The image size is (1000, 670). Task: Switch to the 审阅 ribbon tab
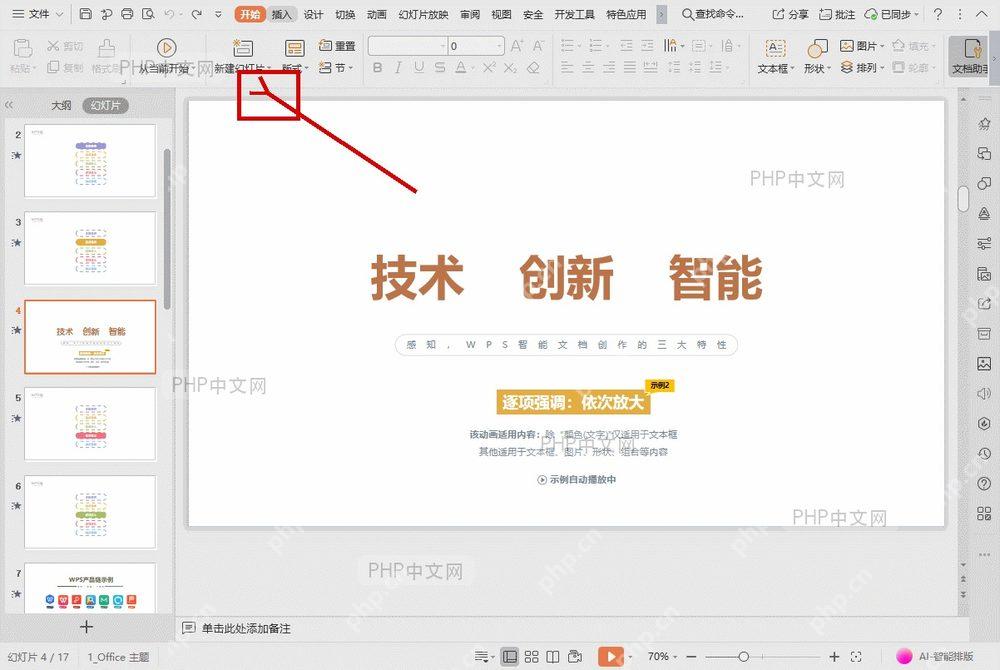(x=470, y=14)
